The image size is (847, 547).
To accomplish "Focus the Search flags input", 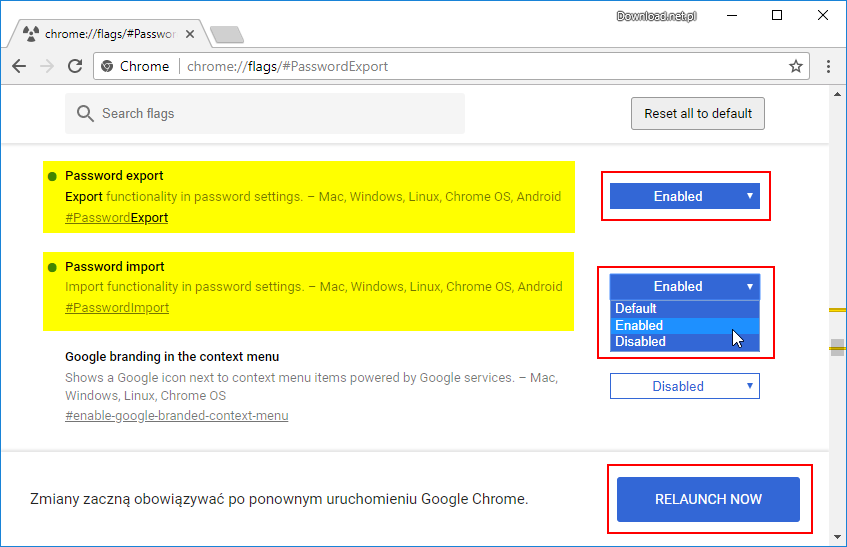I will pyautogui.click(x=265, y=113).
